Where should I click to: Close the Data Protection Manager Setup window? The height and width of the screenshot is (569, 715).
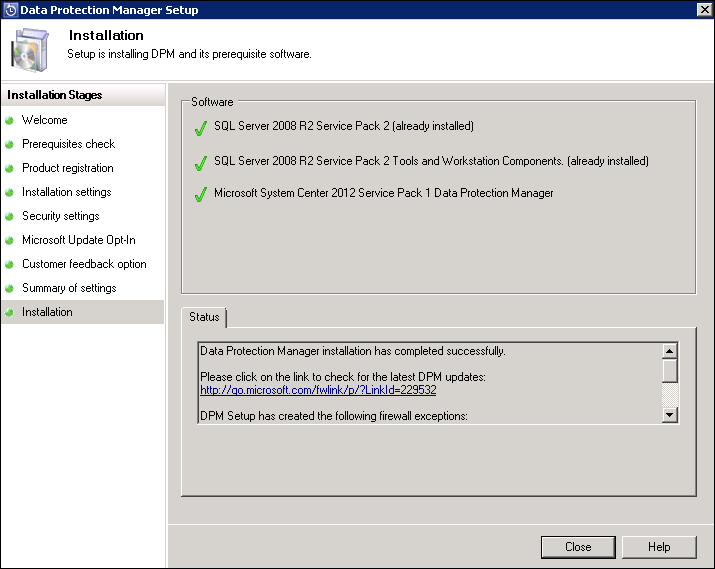705,9
